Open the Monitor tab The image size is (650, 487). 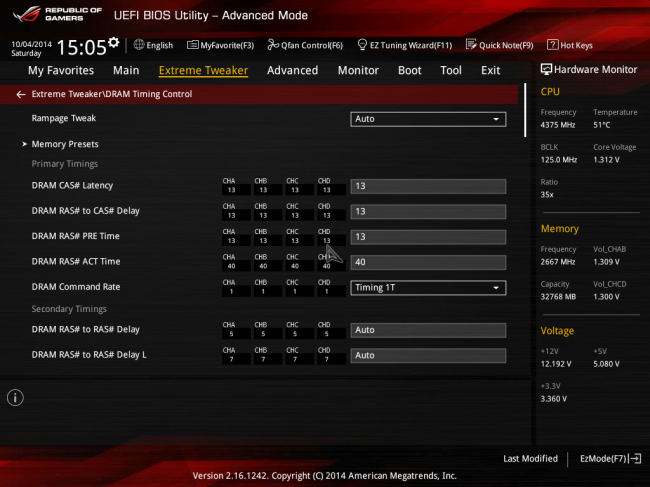point(358,71)
